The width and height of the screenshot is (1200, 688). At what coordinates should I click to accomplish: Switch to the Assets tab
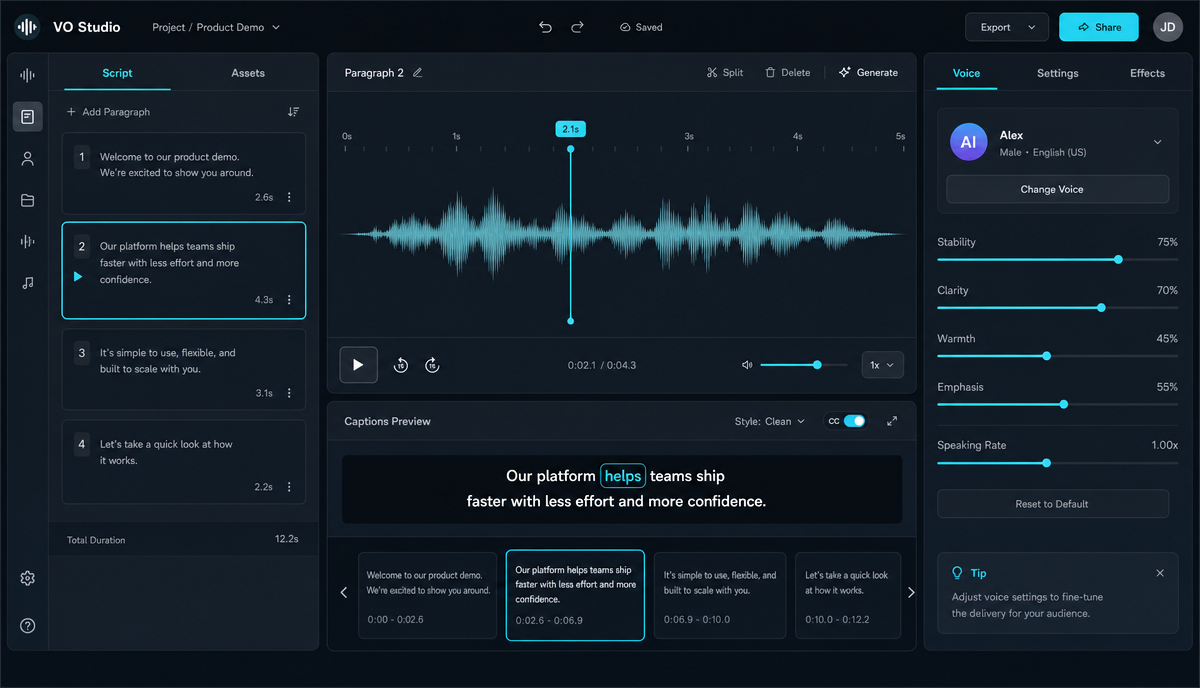(248, 73)
